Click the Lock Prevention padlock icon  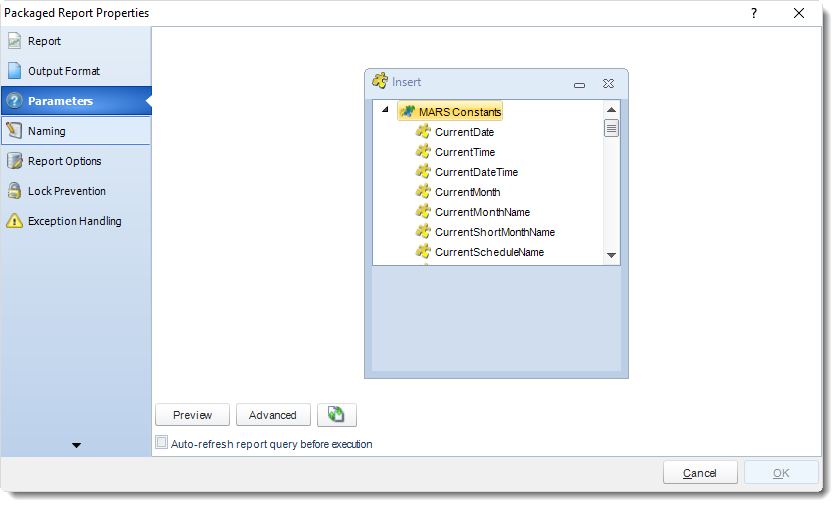14,191
